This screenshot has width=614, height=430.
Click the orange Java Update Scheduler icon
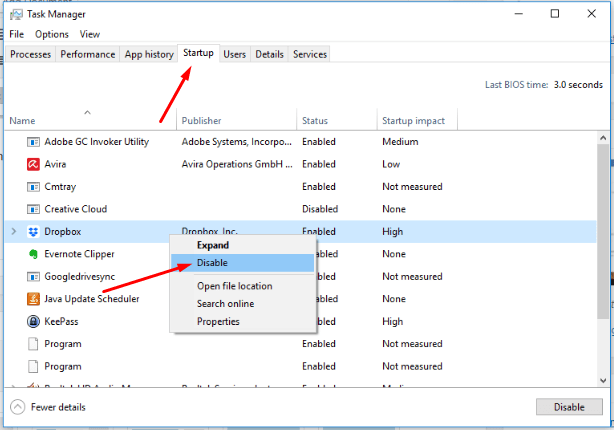(33, 299)
